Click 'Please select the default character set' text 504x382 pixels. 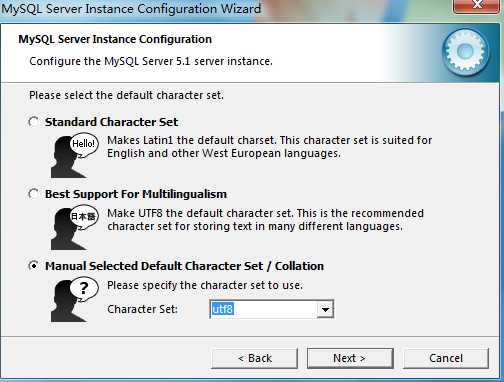point(126,95)
